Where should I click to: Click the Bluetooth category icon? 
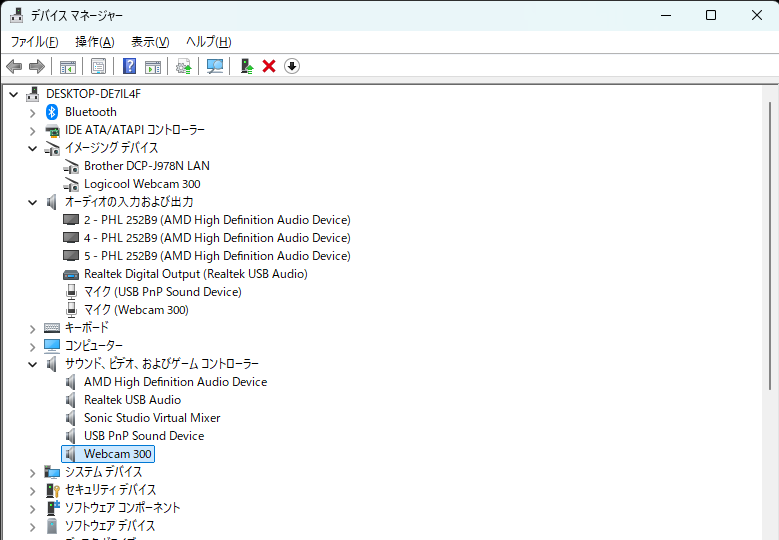52,112
